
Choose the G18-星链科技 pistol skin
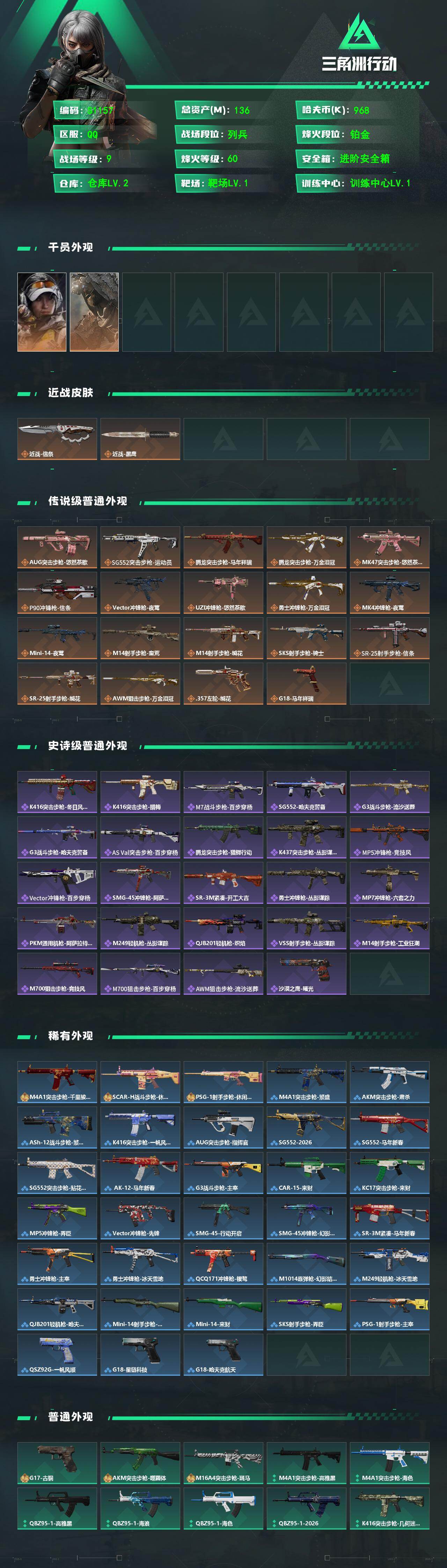(140, 1355)
